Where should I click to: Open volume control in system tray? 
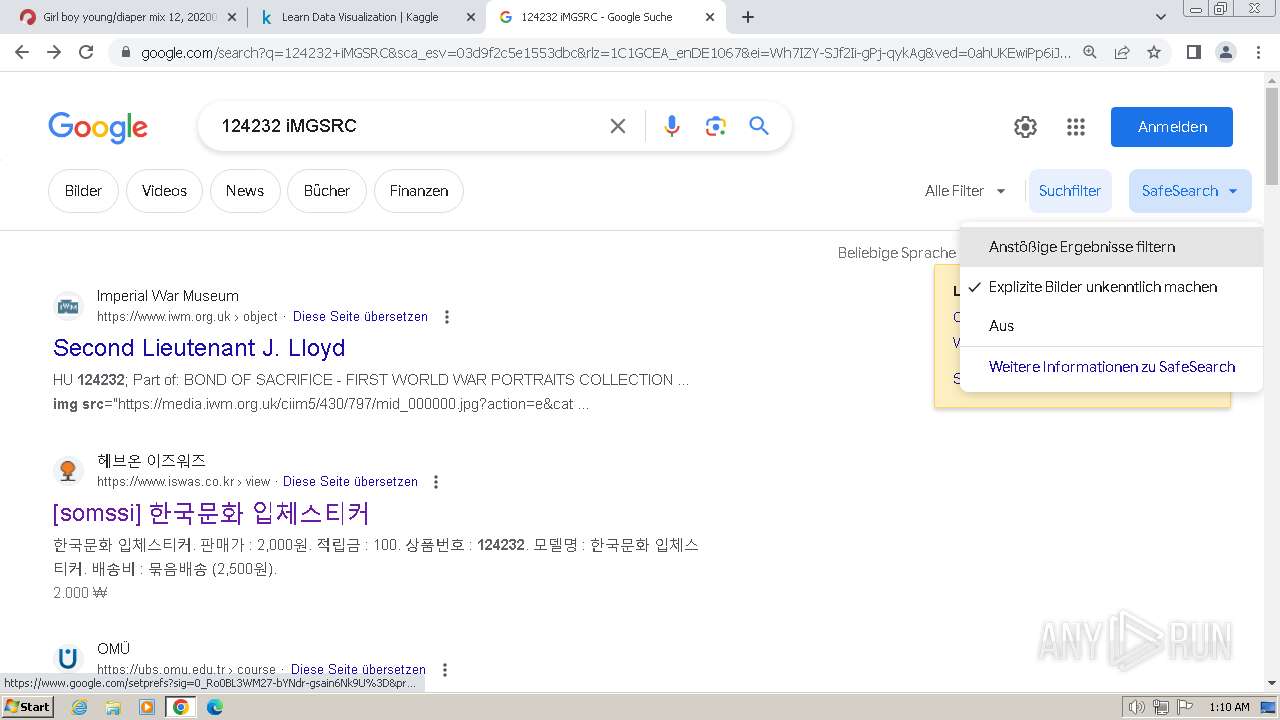tap(1137, 707)
